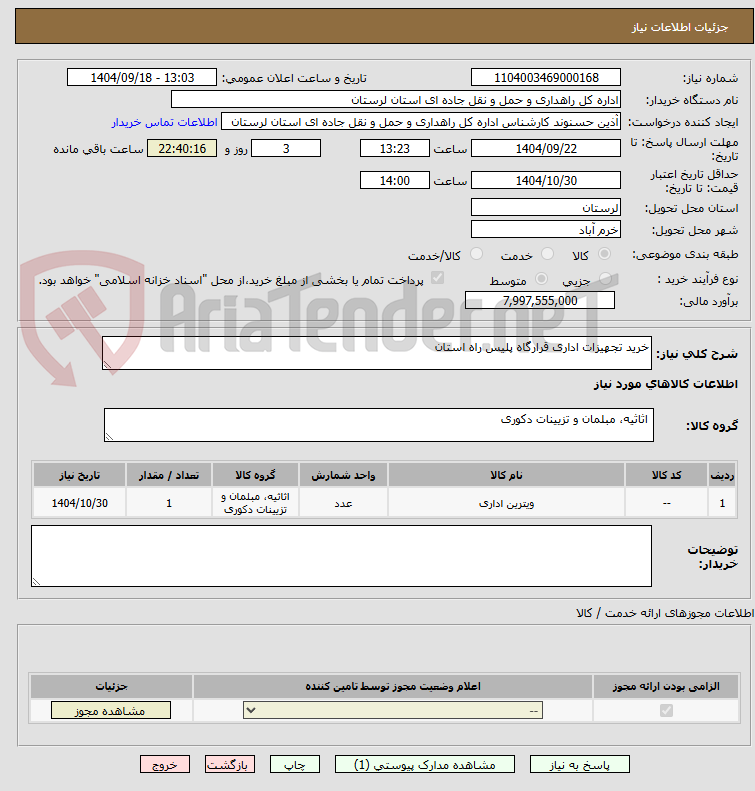
Task: Click the پاسخ به نیاز button
Action: pyautogui.click(x=579, y=764)
